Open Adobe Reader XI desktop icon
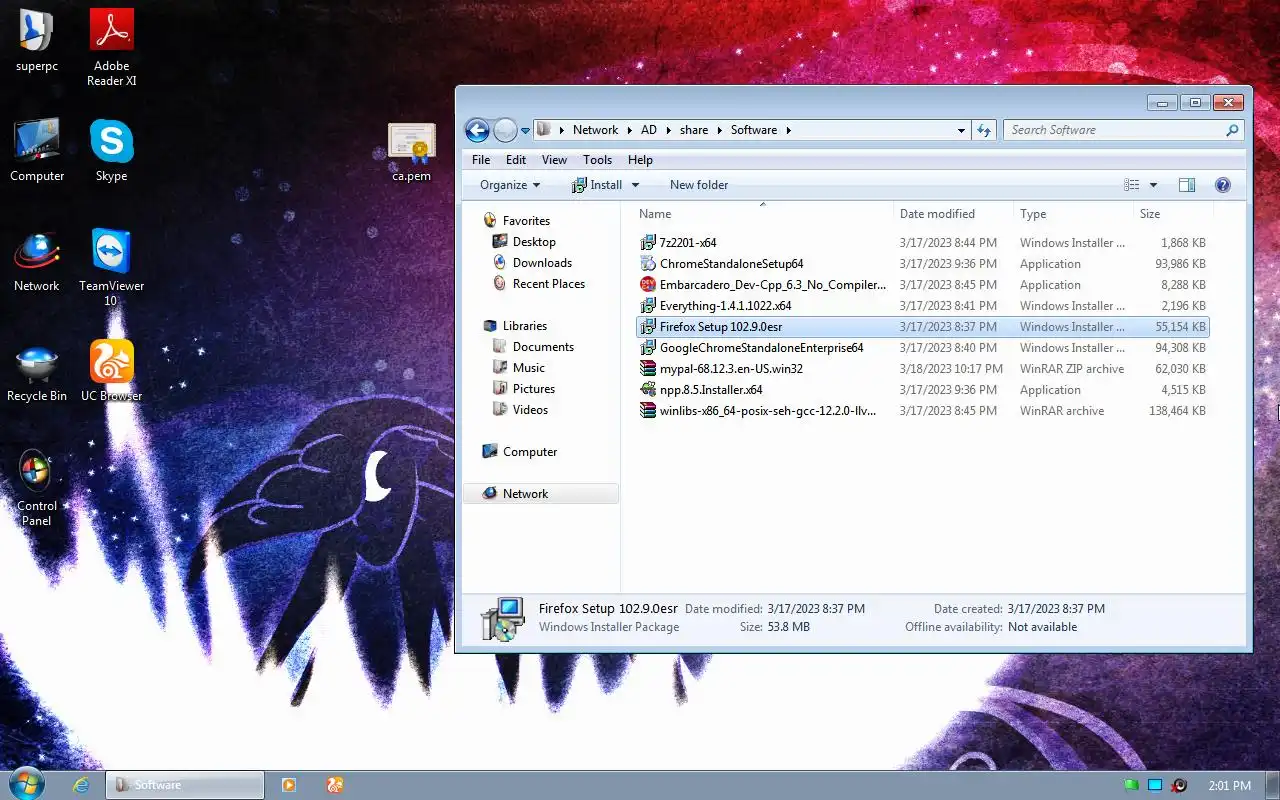The image size is (1280, 800). (x=111, y=46)
